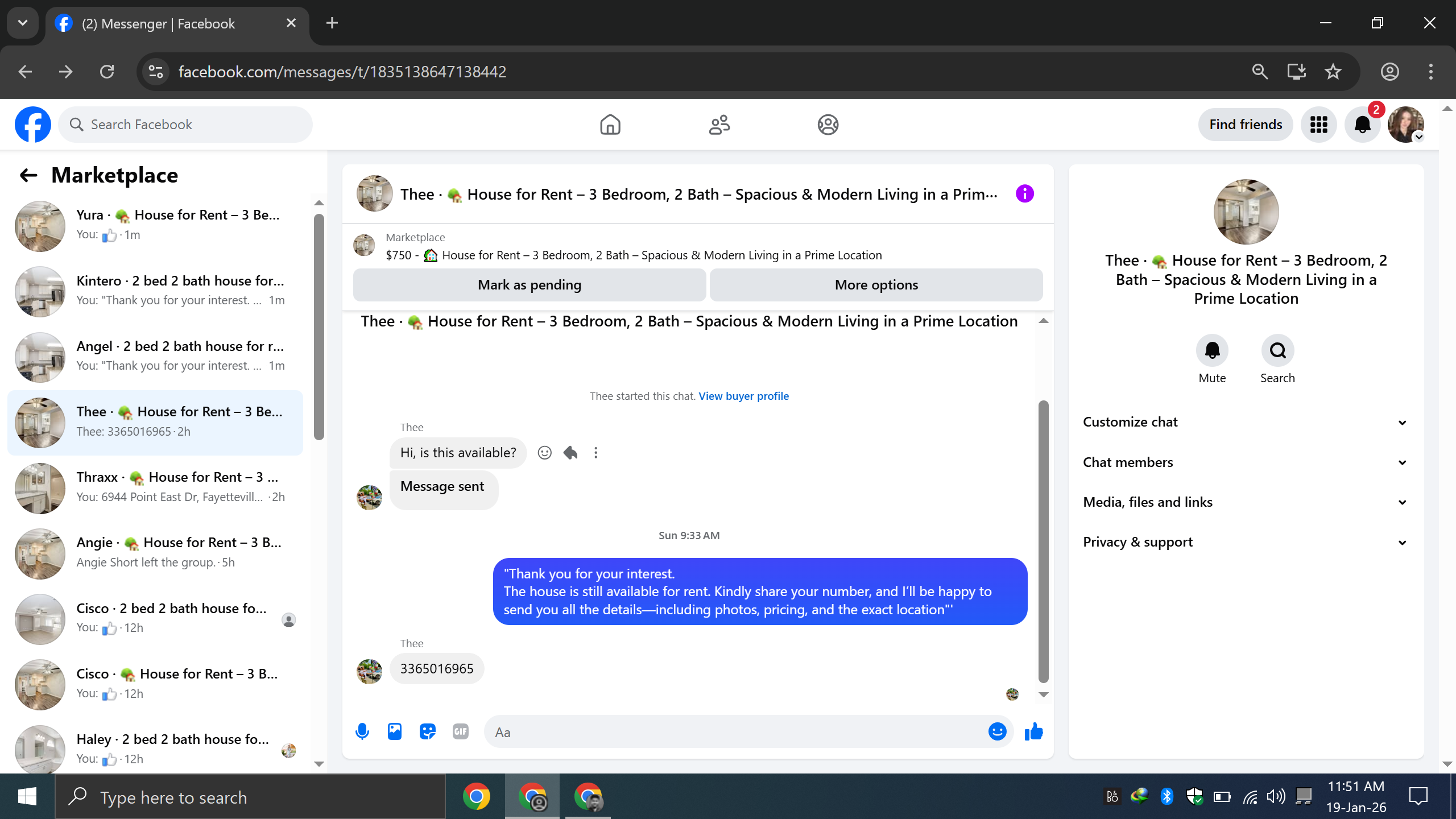This screenshot has width=1456, height=819.
Task: Reply to the "Hi, is this available?" message
Action: click(x=570, y=453)
